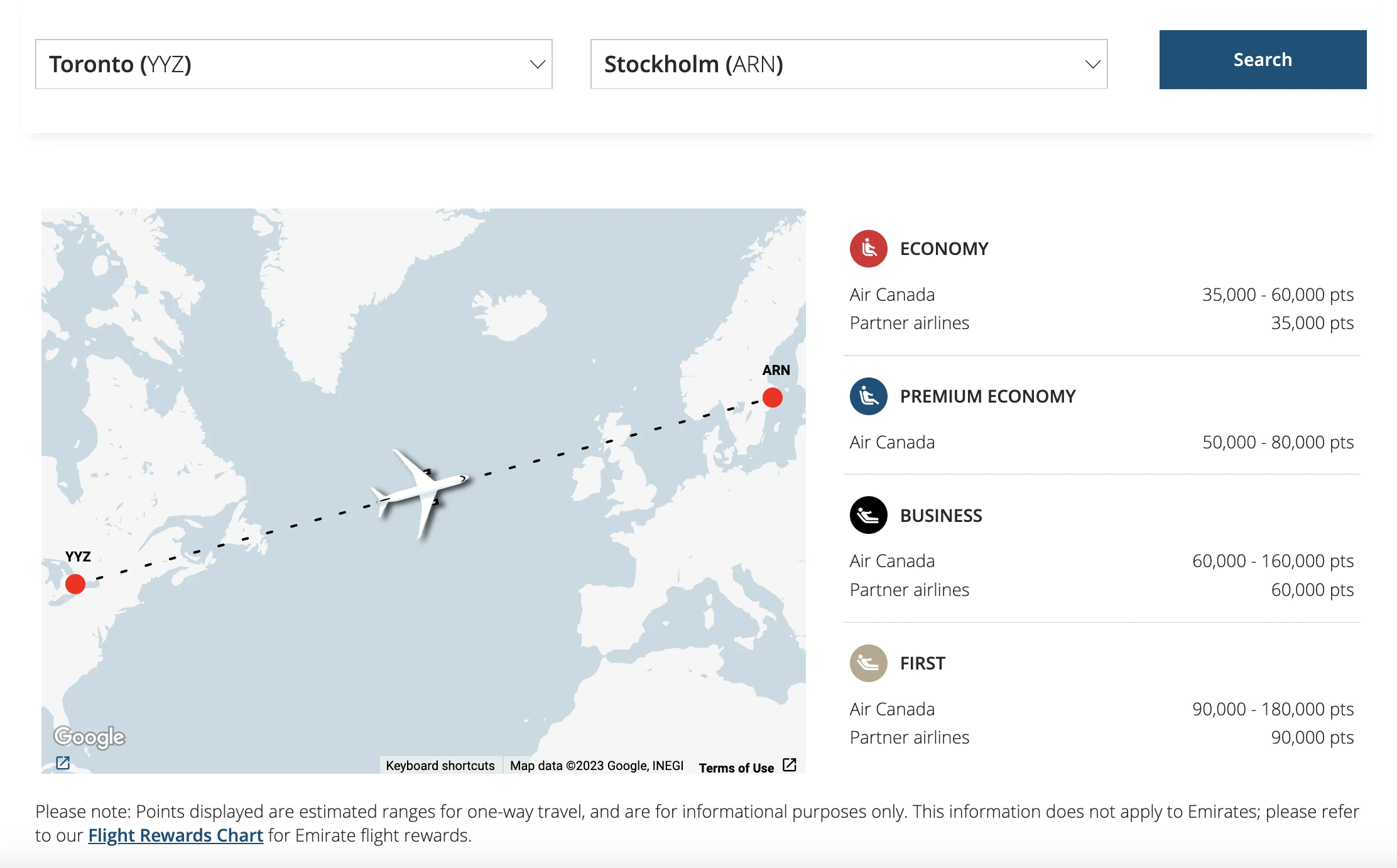
Task: Click the chevron arrow in the Stockholm field
Action: click(x=1093, y=64)
